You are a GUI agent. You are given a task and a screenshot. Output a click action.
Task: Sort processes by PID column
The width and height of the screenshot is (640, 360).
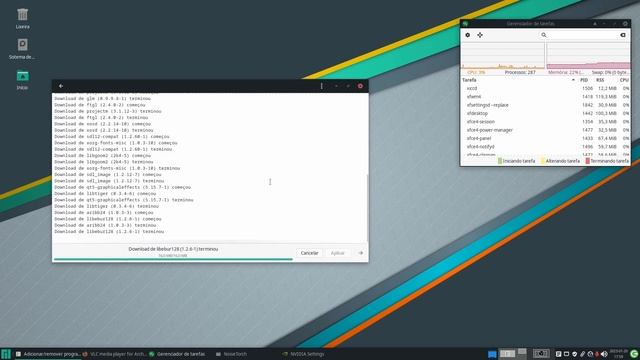[x=584, y=80]
